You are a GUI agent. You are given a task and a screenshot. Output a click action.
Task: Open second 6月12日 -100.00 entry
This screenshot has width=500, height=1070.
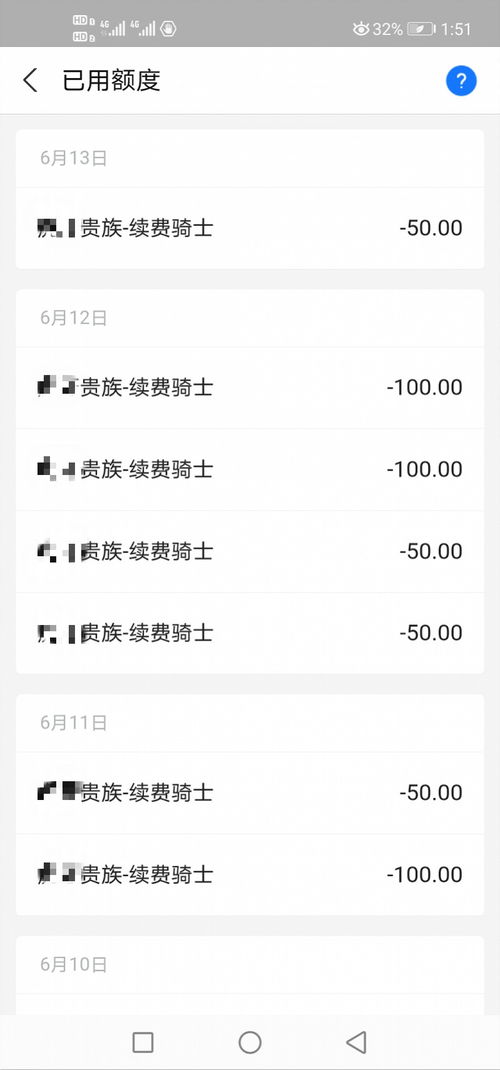250,469
